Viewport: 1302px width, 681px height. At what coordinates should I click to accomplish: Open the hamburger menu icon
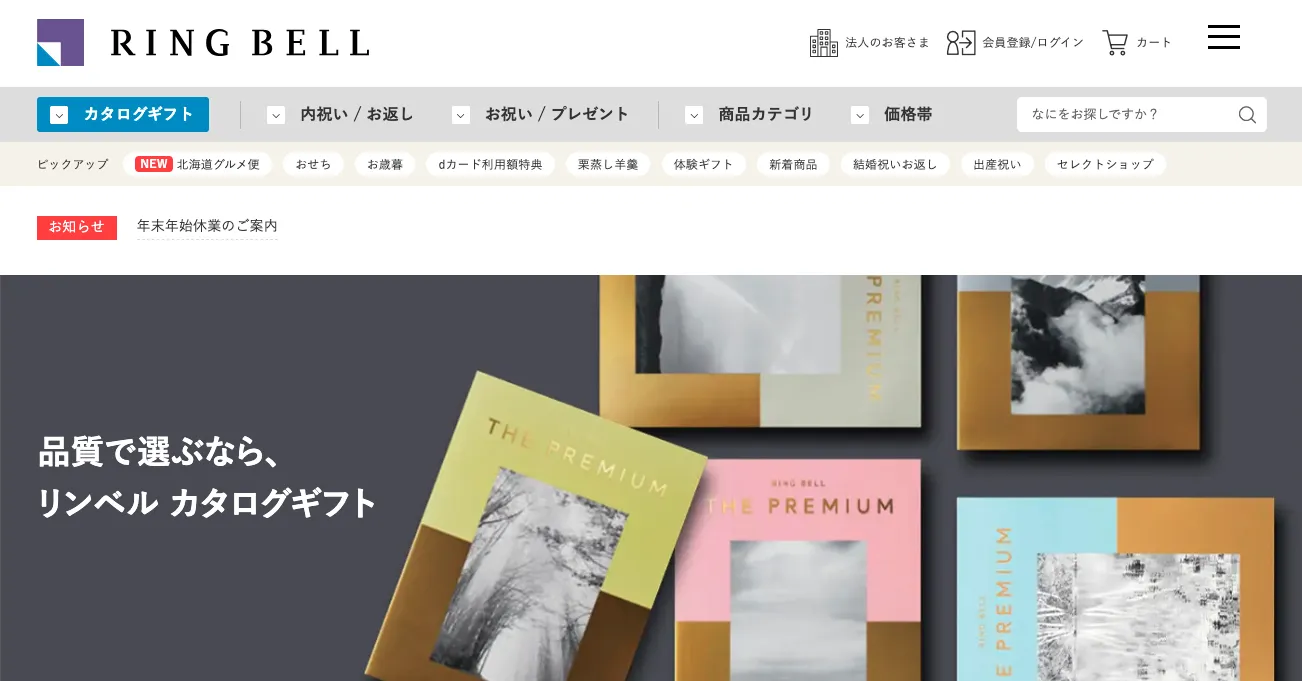click(x=1224, y=38)
